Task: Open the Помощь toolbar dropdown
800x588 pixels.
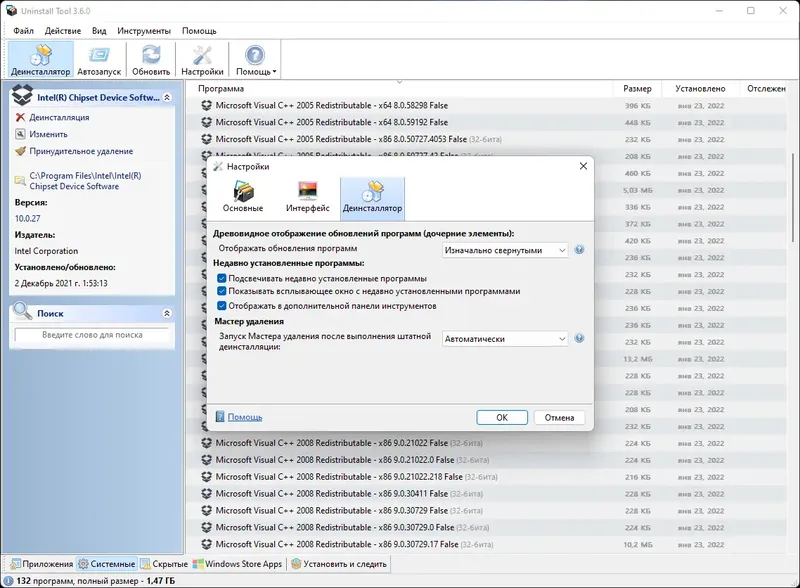Action: tap(256, 60)
